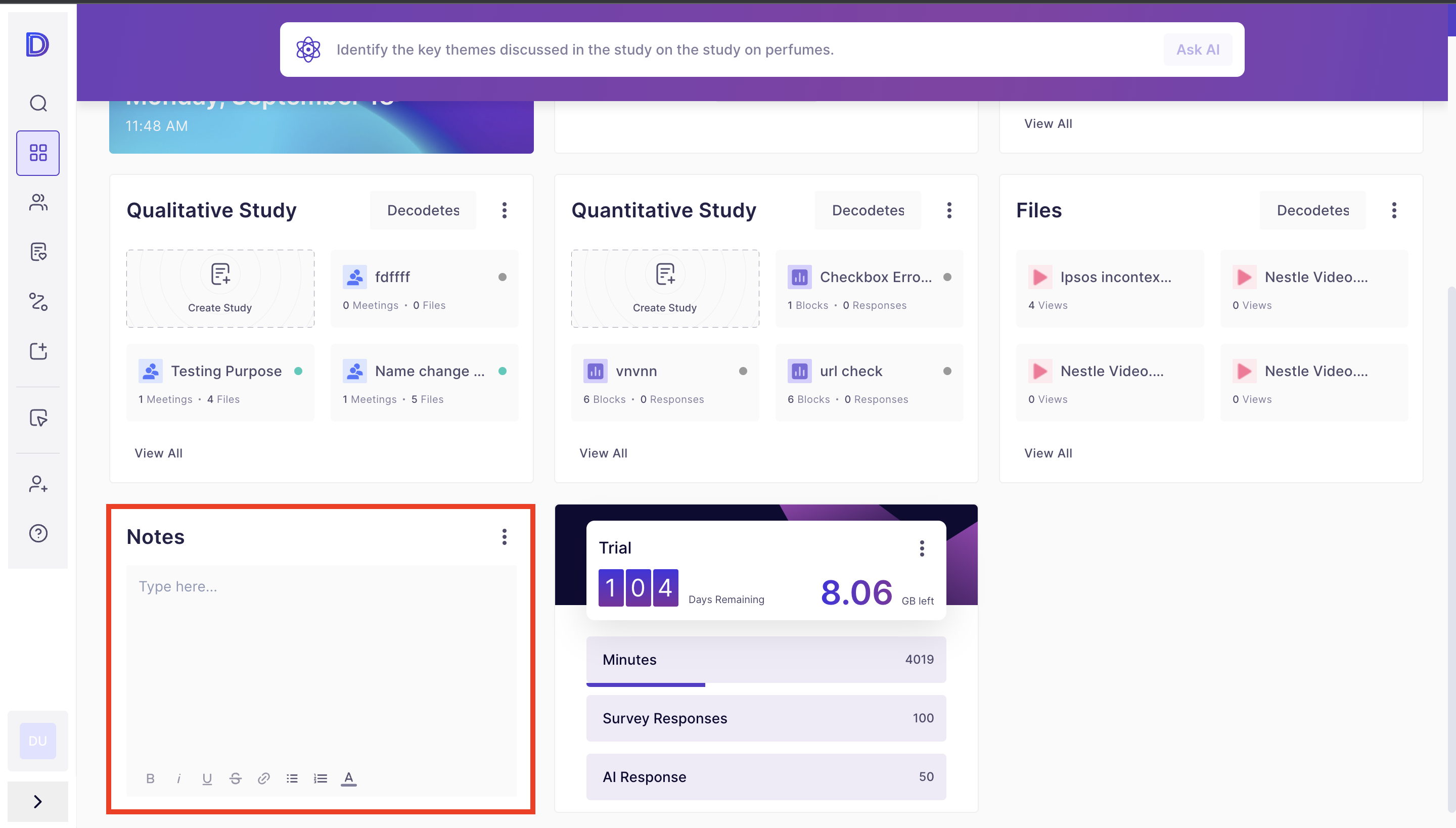
Task: Insert a link in Notes
Action: 263,778
